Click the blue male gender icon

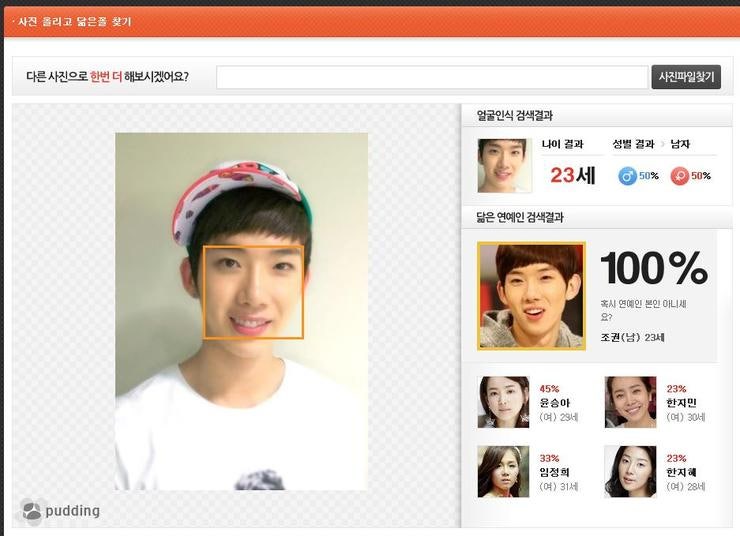coord(628,176)
